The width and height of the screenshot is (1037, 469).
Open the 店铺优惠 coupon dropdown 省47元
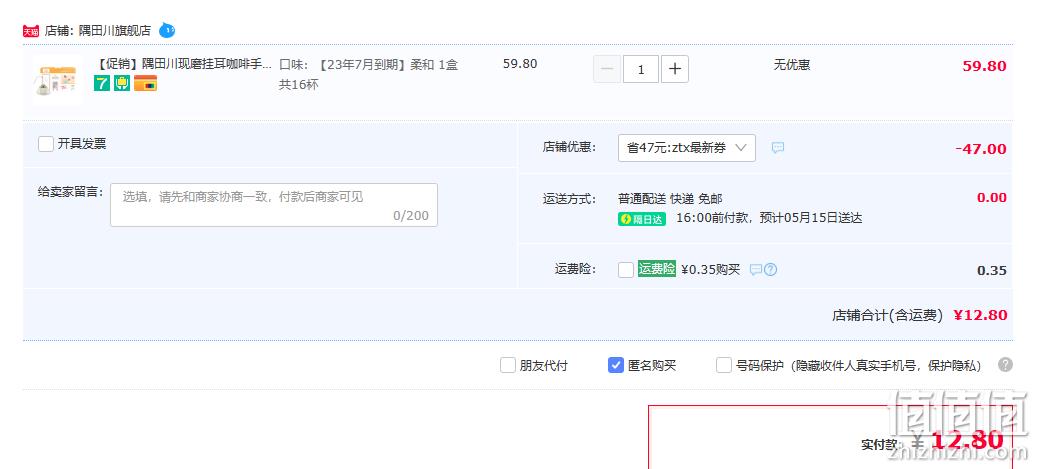coord(686,148)
